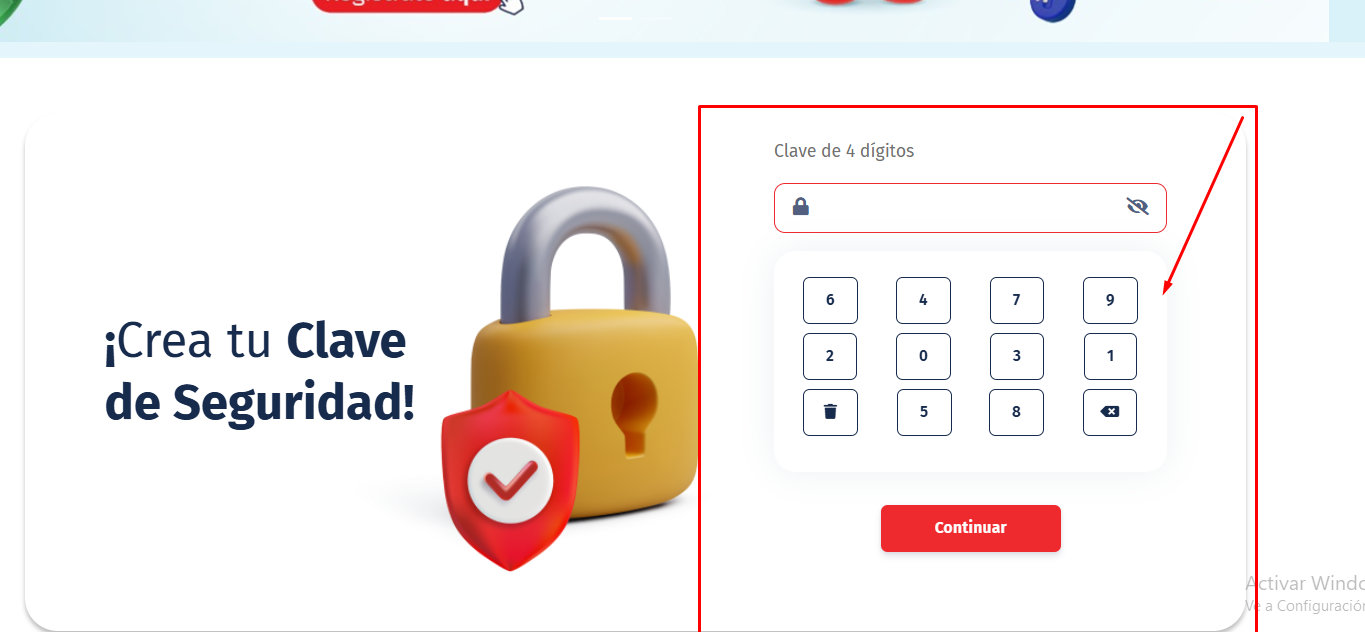Click the red Continuar button
The width and height of the screenshot is (1365, 632).
(x=970, y=528)
